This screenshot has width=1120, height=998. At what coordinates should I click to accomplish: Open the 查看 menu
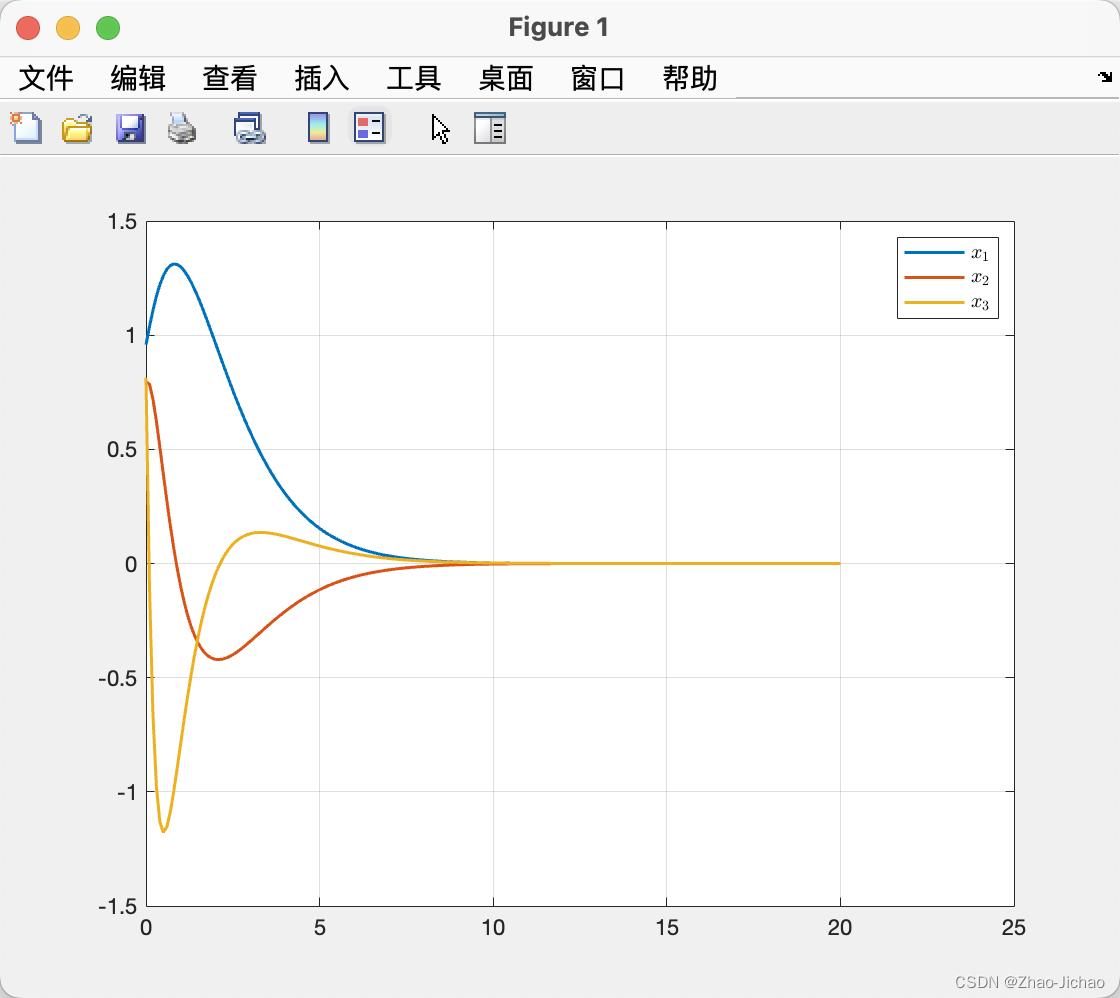point(229,78)
